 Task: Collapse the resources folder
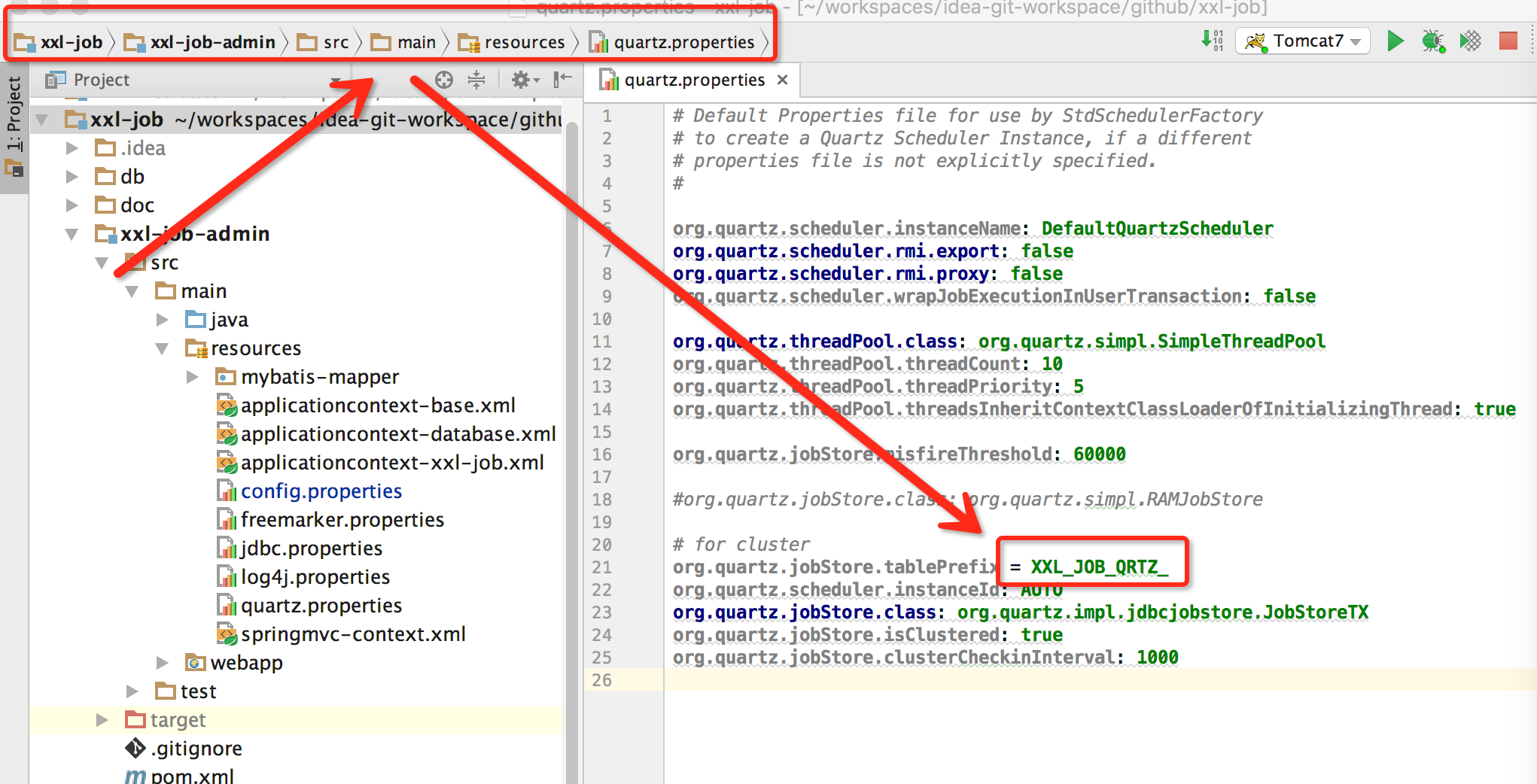163,348
